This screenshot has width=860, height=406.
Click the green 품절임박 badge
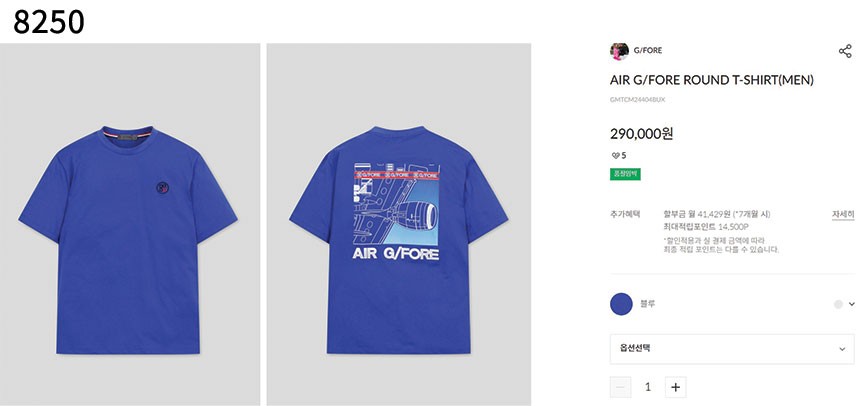(x=625, y=174)
